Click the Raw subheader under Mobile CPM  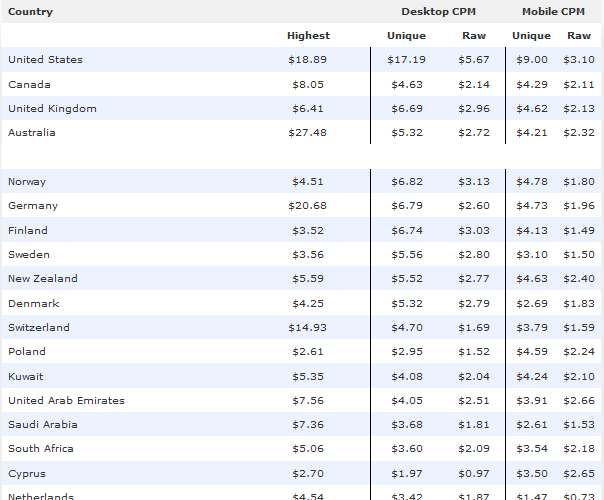click(579, 36)
